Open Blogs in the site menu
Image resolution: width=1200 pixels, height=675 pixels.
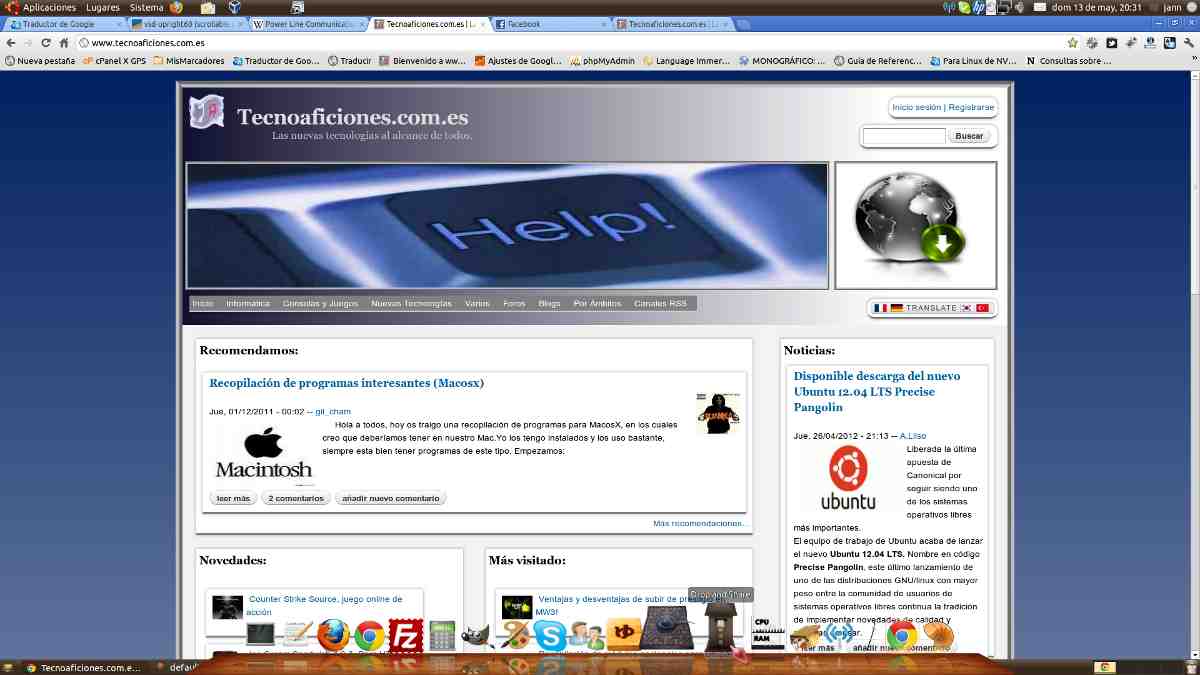(549, 303)
